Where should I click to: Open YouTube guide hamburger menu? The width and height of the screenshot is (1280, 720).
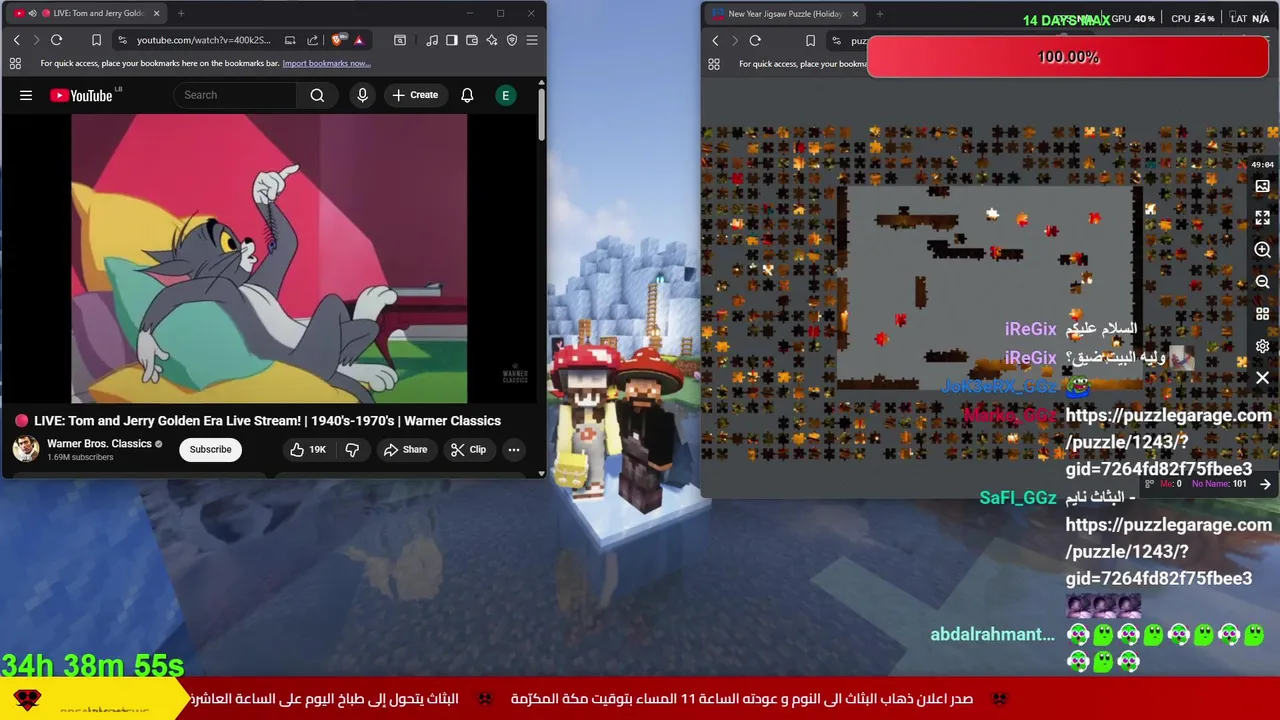point(26,95)
